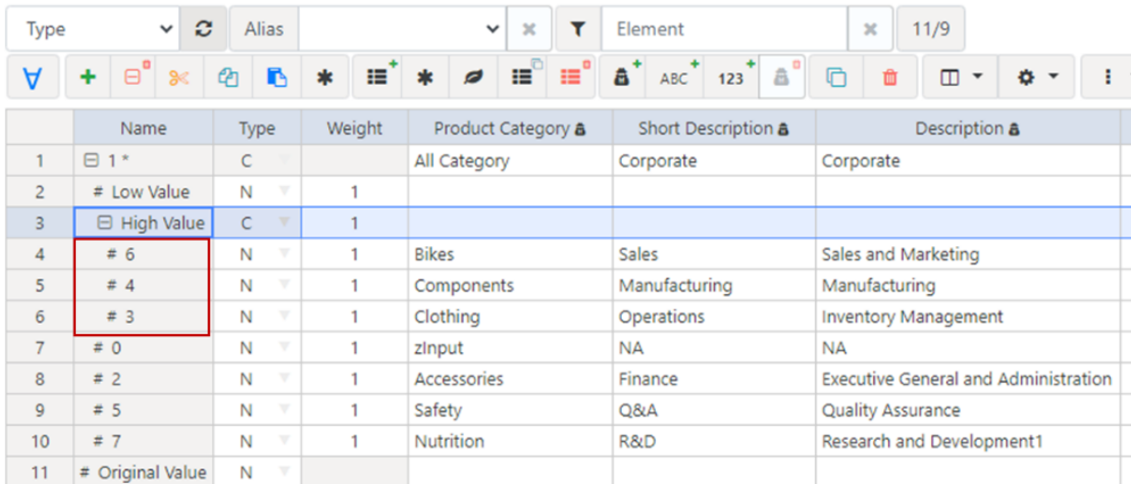The height and width of the screenshot is (492, 1131).
Task: Click the blue select-all ∀ icon
Action: (32, 77)
